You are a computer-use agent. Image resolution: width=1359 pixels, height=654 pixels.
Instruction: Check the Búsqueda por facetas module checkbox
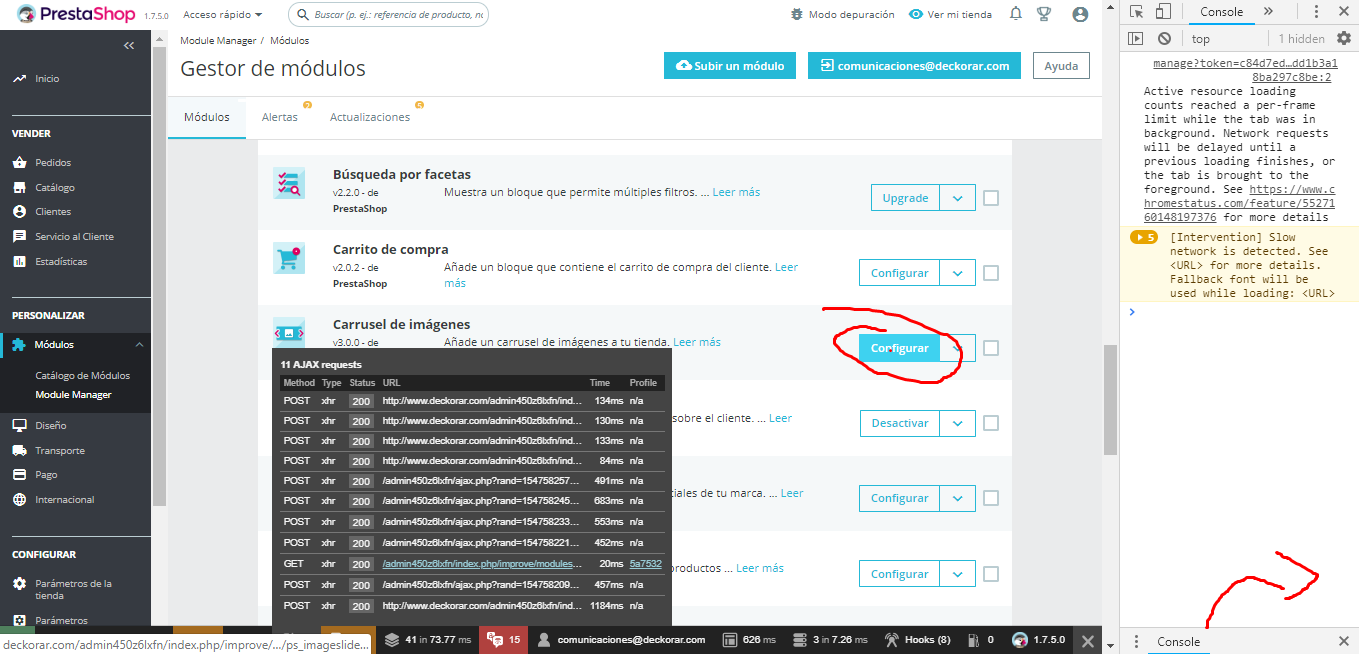[991, 198]
